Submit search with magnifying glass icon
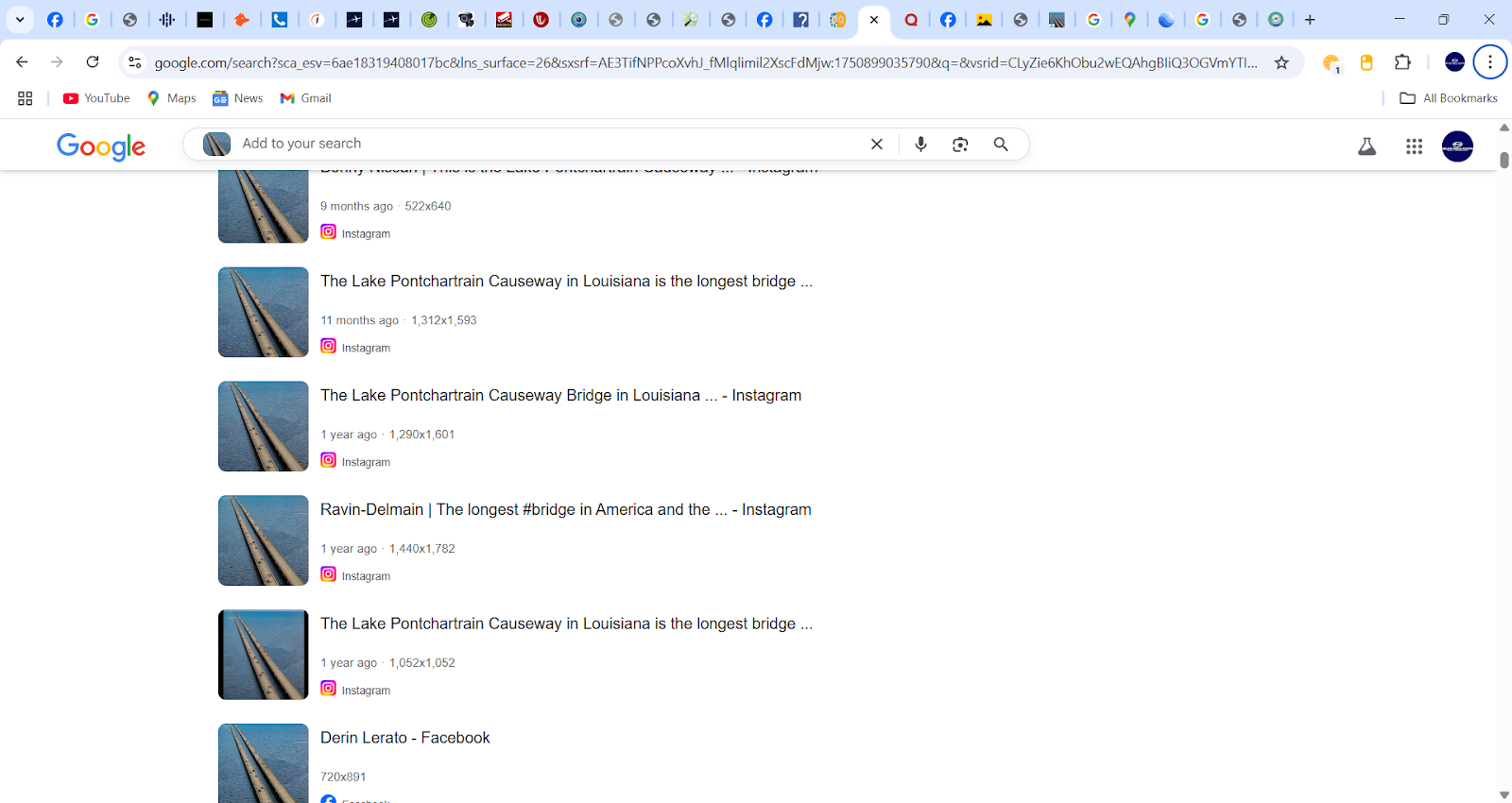This screenshot has width=1512, height=803. [x=1001, y=144]
